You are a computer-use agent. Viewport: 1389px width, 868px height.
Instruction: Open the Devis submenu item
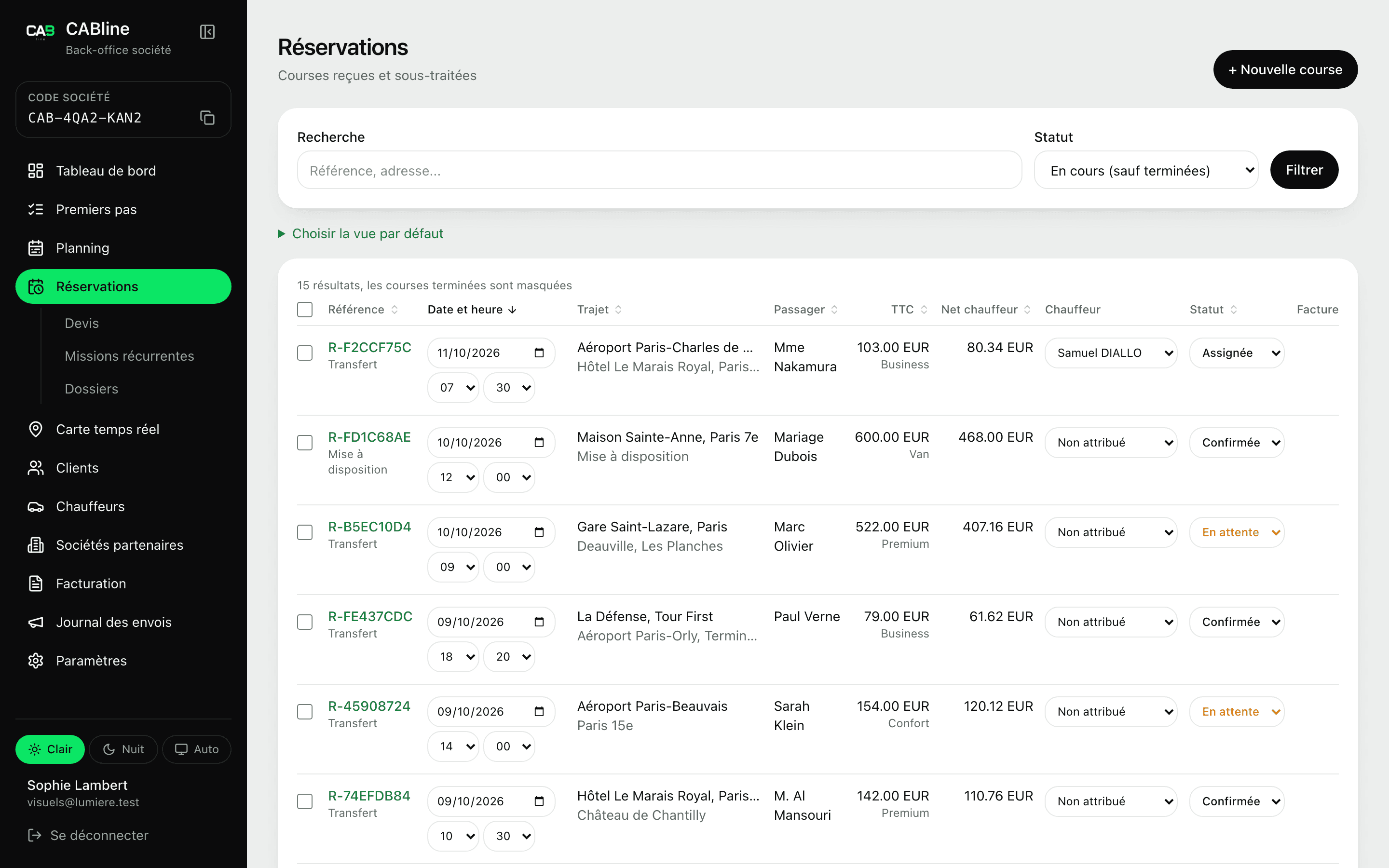[82, 323]
